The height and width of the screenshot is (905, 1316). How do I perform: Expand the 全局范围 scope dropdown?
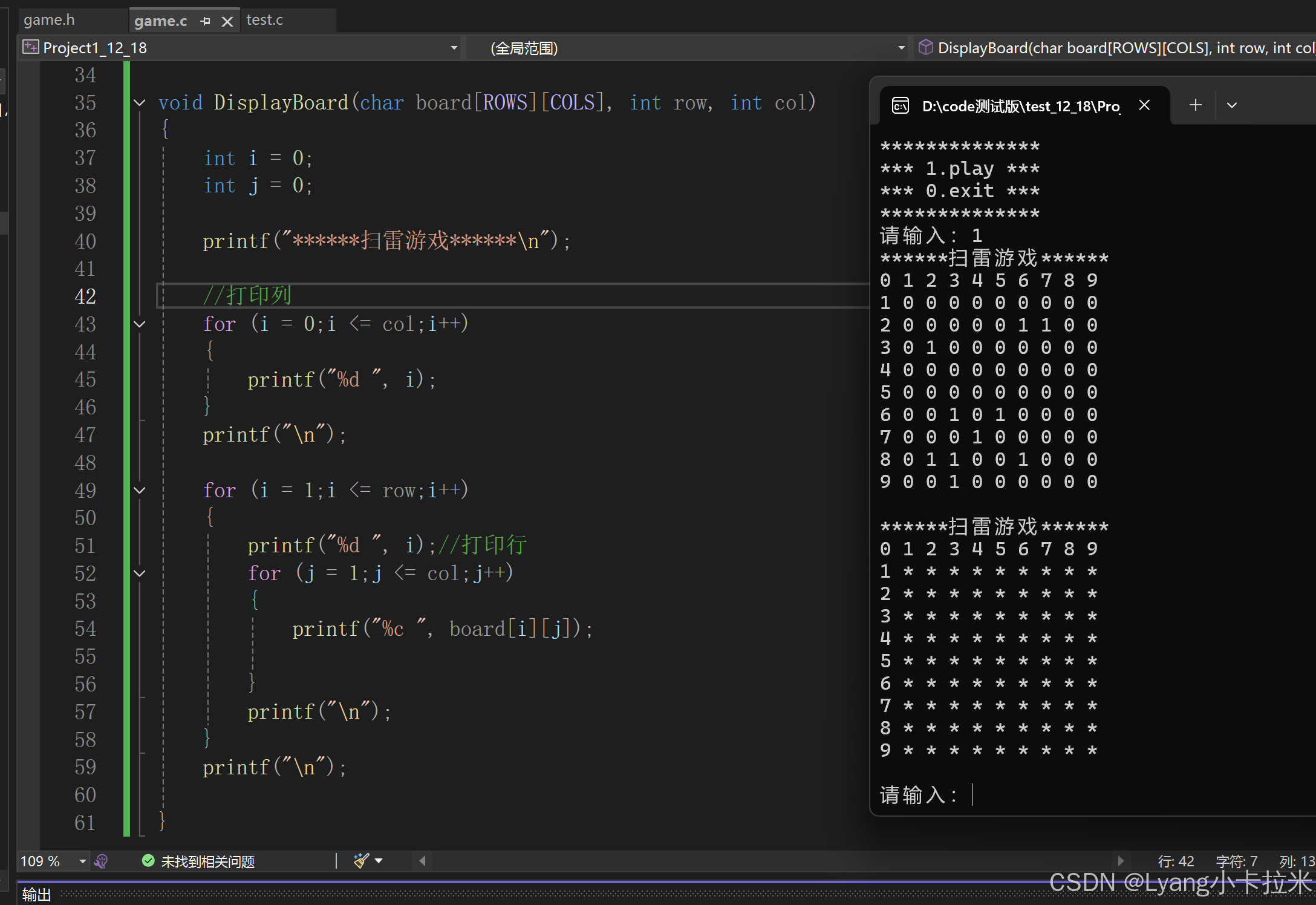[x=901, y=48]
